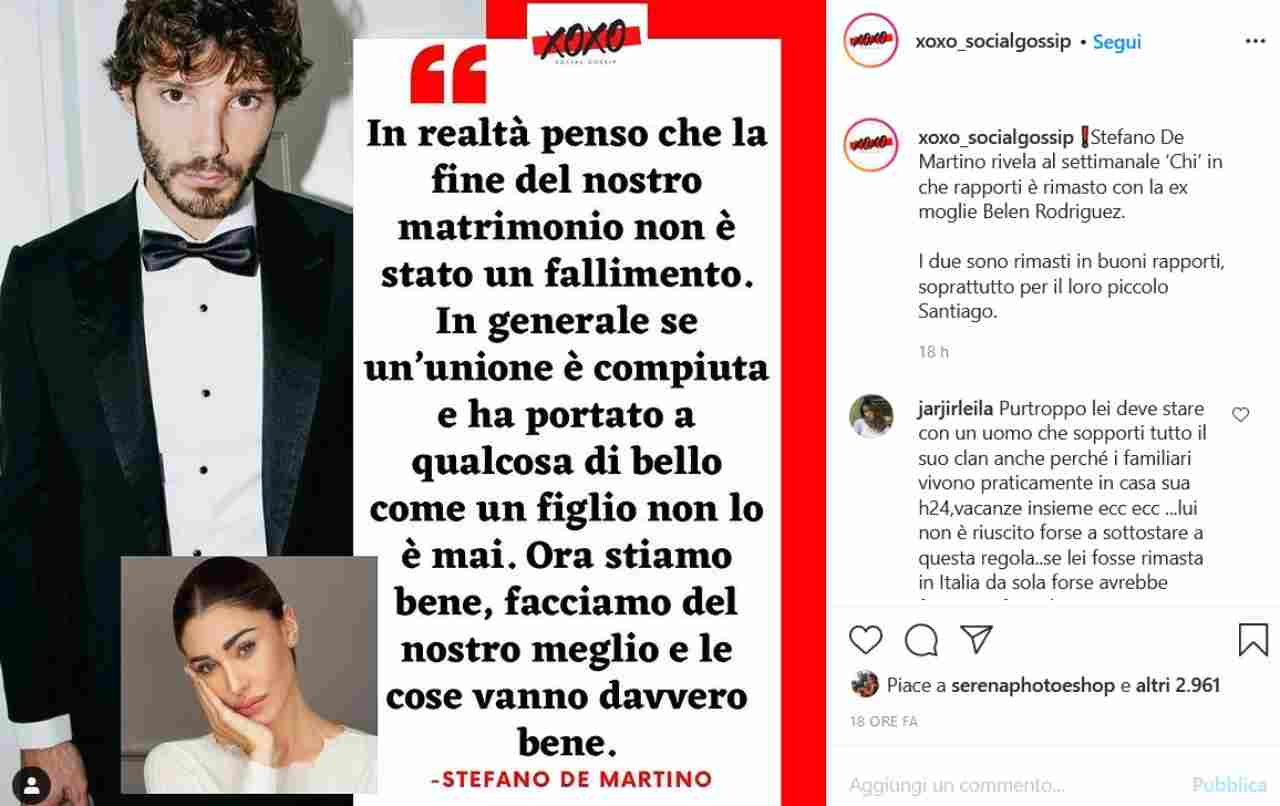Open the three-dots more options menu
Viewport: 1280px width, 806px height.
[1255, 42]
